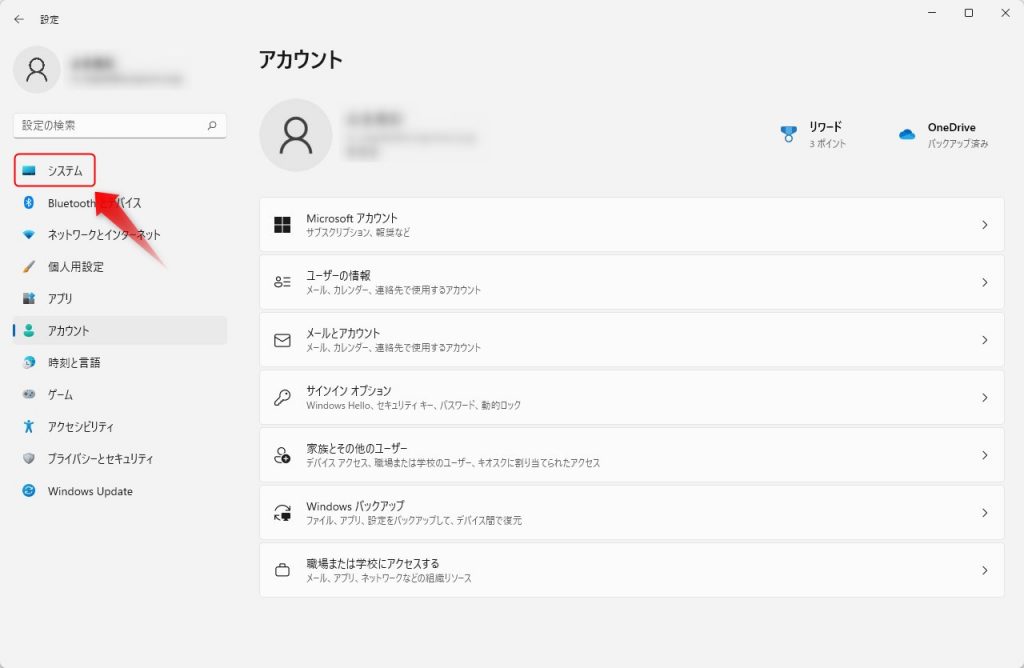
Task: Select 個人用設定 in the sidebar
Action: click(x=120, y=266)
